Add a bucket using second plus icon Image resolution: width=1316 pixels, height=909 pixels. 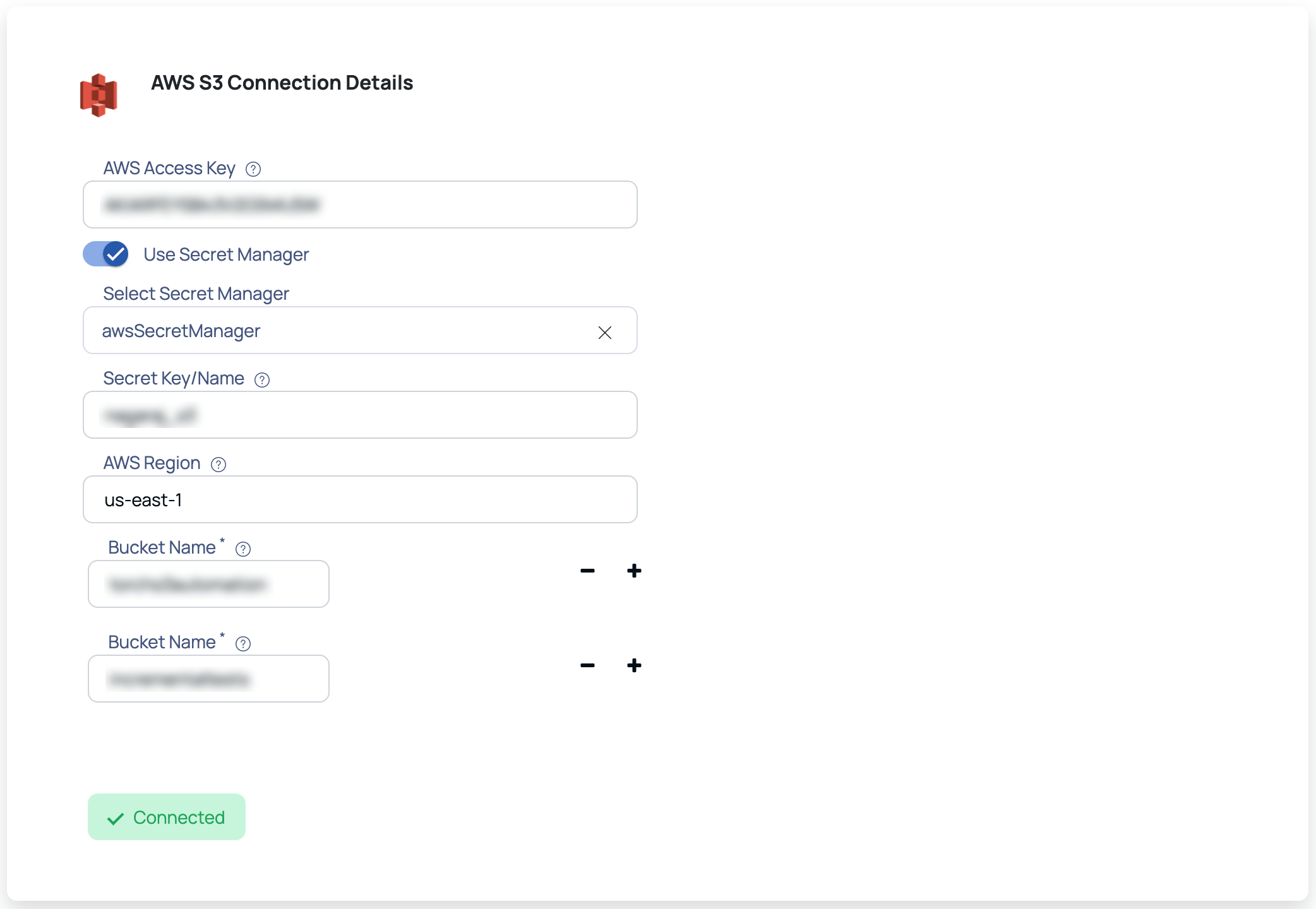(634, 665)
